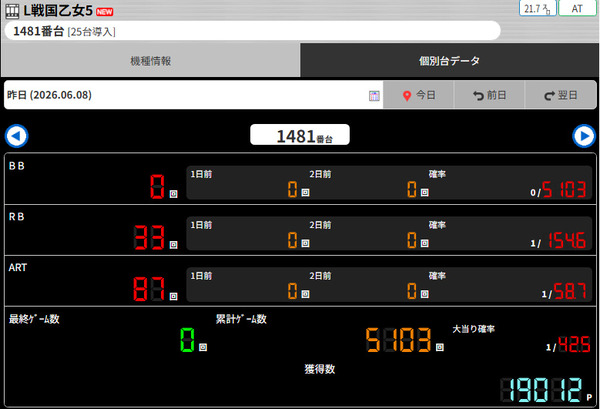
Task: Click the 1481番台 machine number box
Action: tap(300, 135)
